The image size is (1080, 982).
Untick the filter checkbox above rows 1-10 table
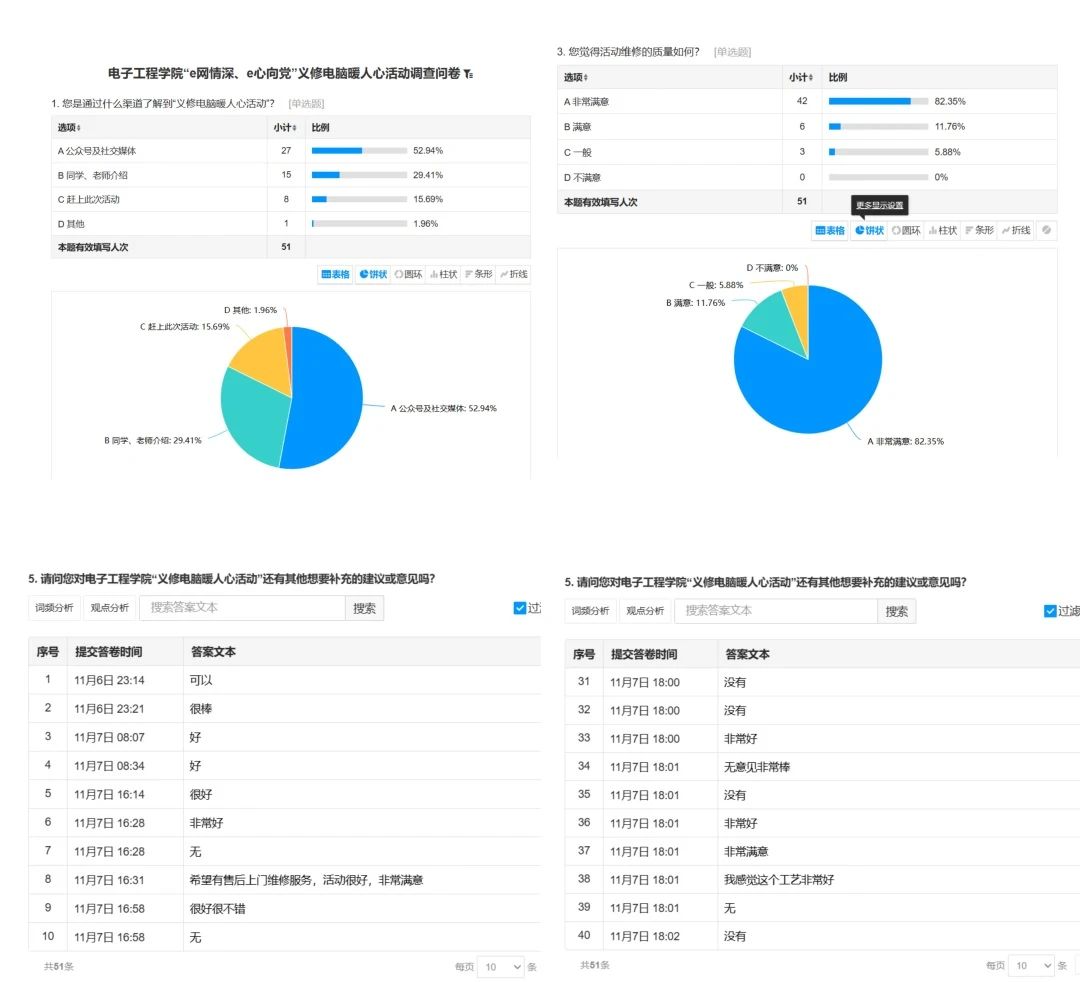point(520,608)
